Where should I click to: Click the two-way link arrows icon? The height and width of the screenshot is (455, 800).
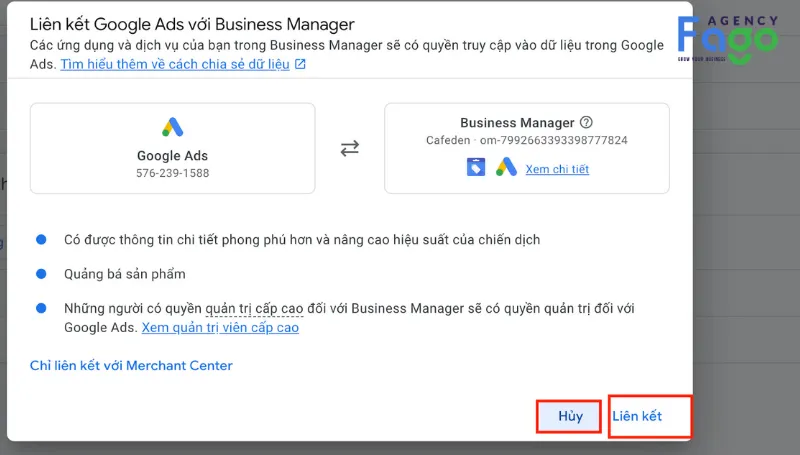point(350,148)
